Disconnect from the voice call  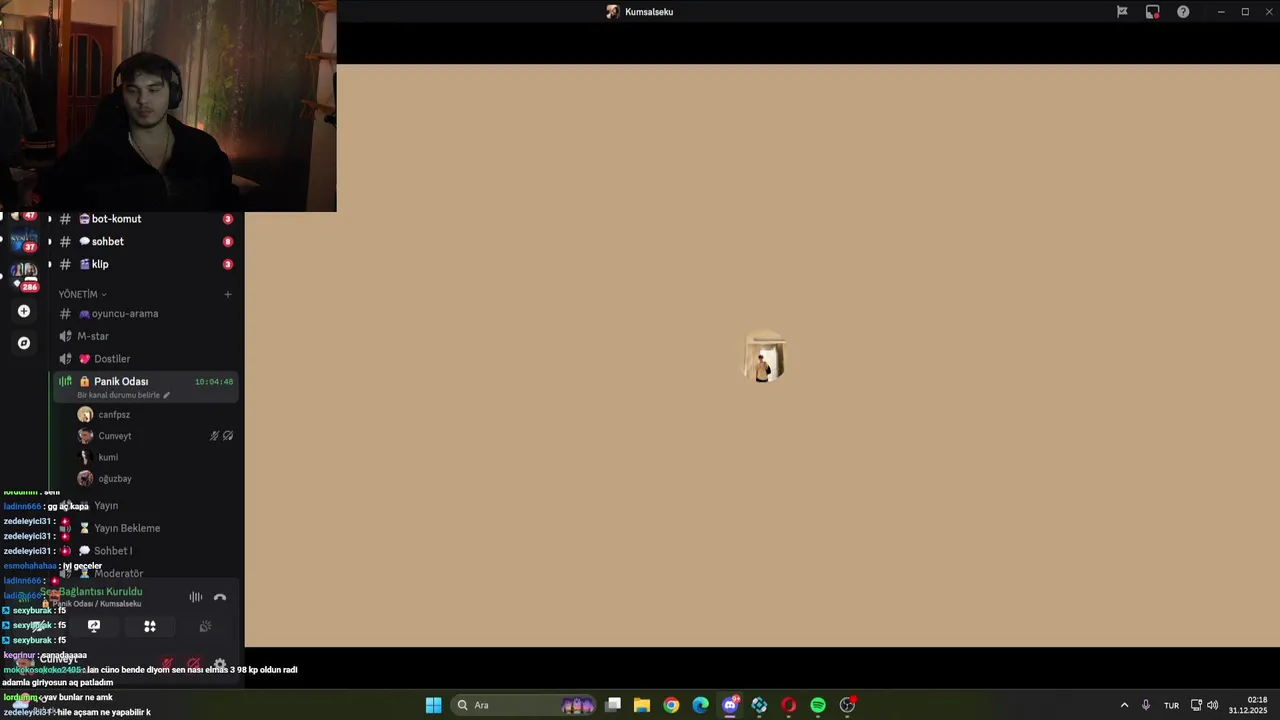(220, 597)
